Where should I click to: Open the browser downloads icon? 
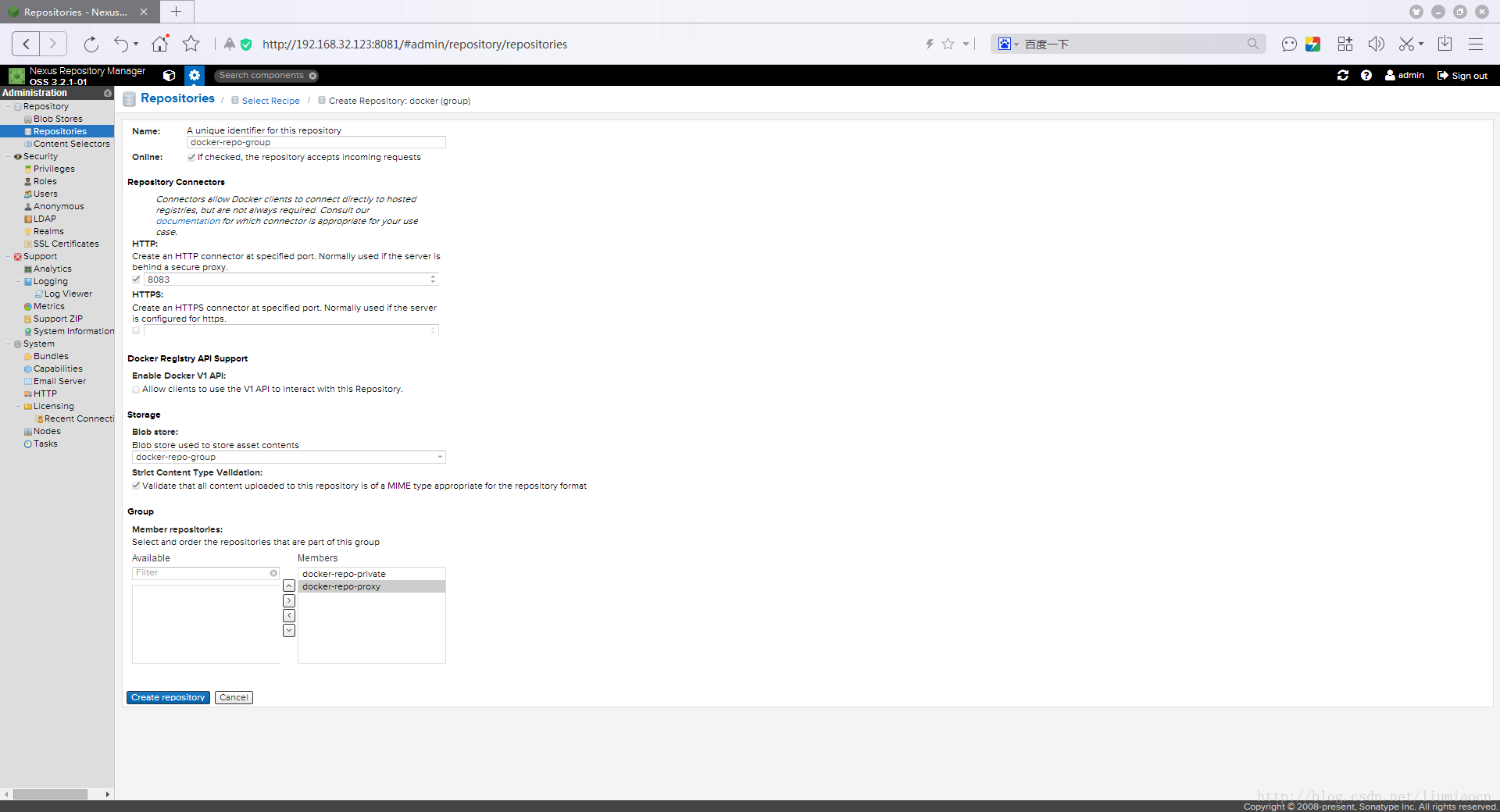[x=1445, y=44]
